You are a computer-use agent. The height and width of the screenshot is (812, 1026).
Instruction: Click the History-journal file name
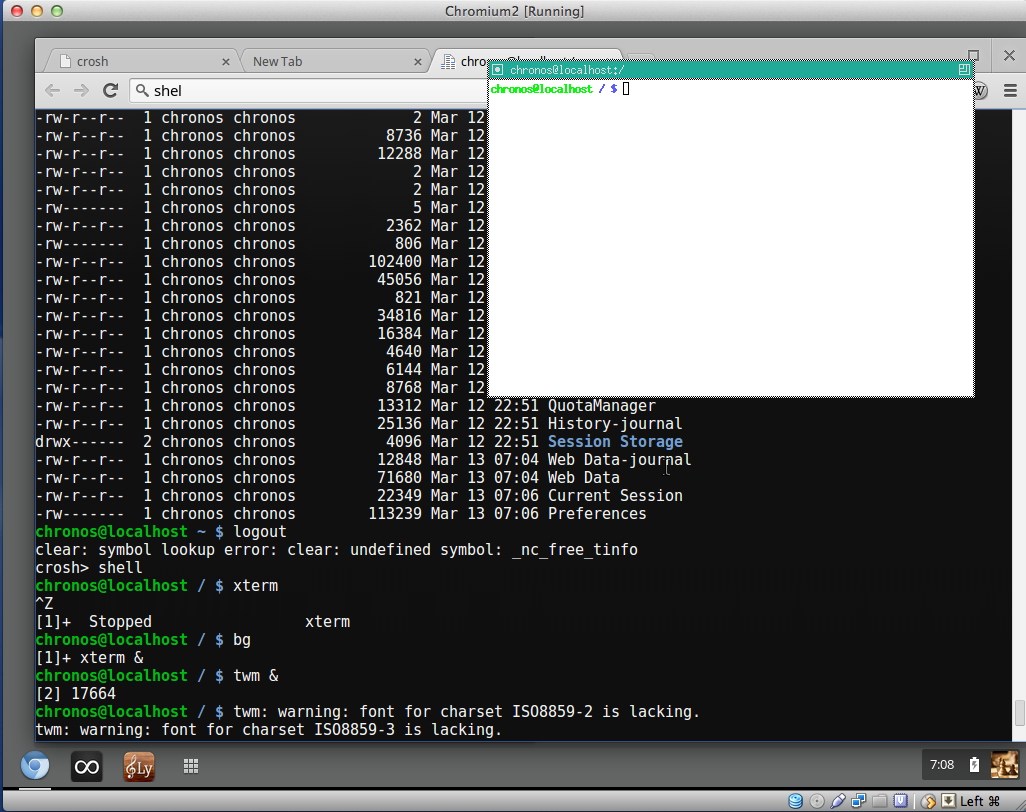[615, 423]
